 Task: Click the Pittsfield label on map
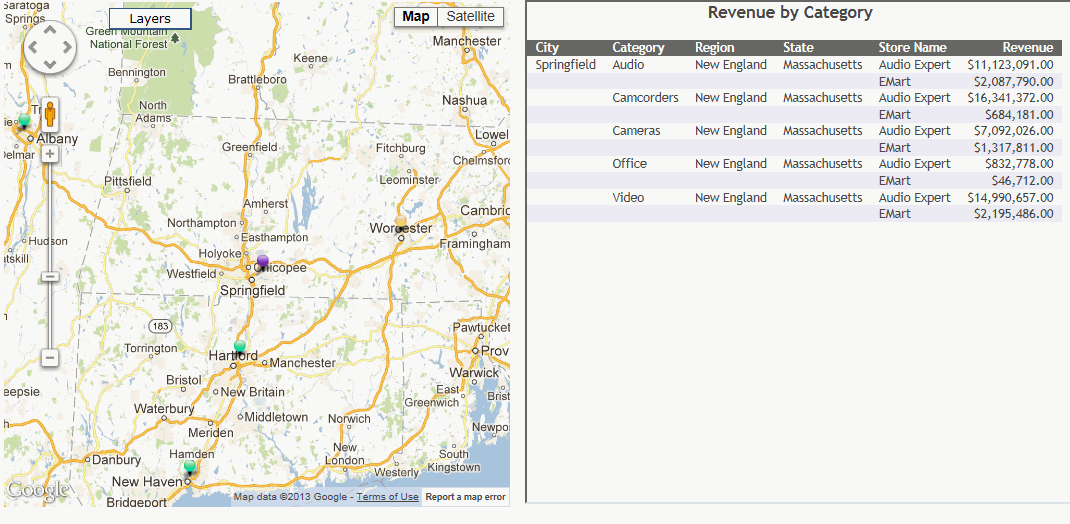(128, 181)
